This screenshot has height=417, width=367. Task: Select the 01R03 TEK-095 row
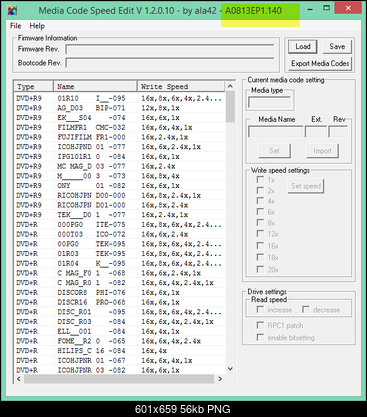coord(120,254)
